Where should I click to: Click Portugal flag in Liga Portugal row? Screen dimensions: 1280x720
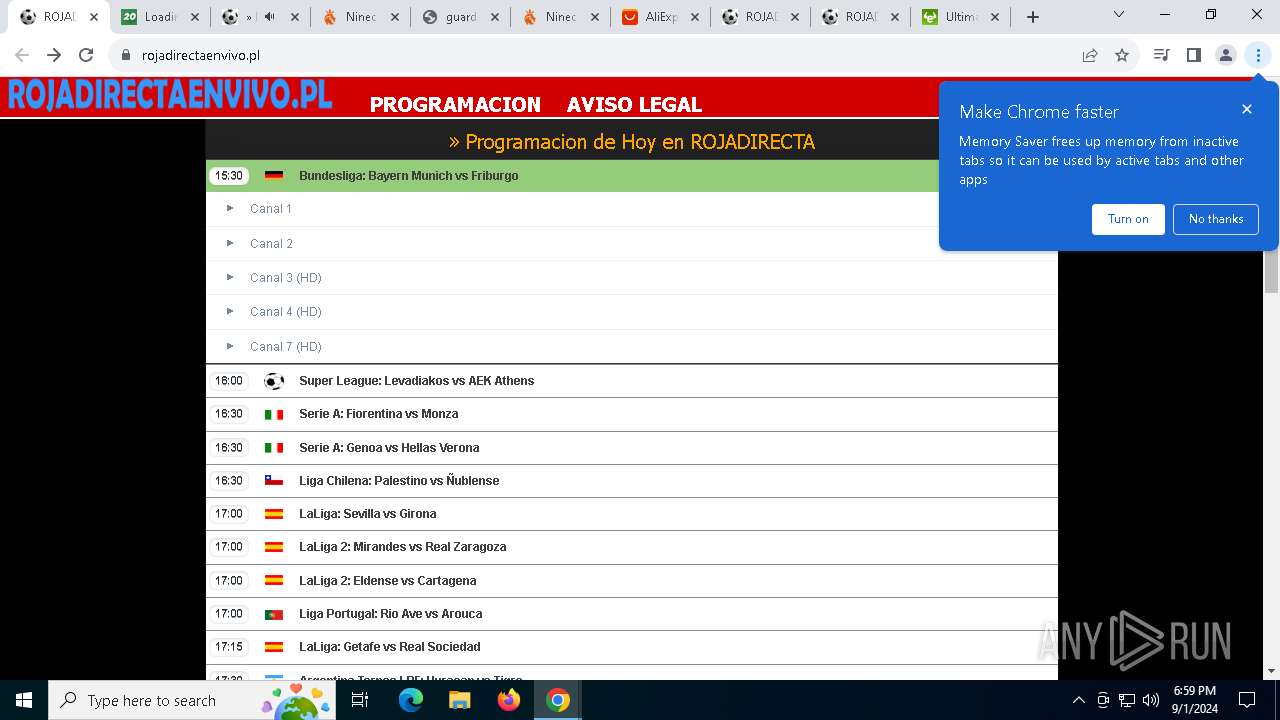tap(274, 614)
